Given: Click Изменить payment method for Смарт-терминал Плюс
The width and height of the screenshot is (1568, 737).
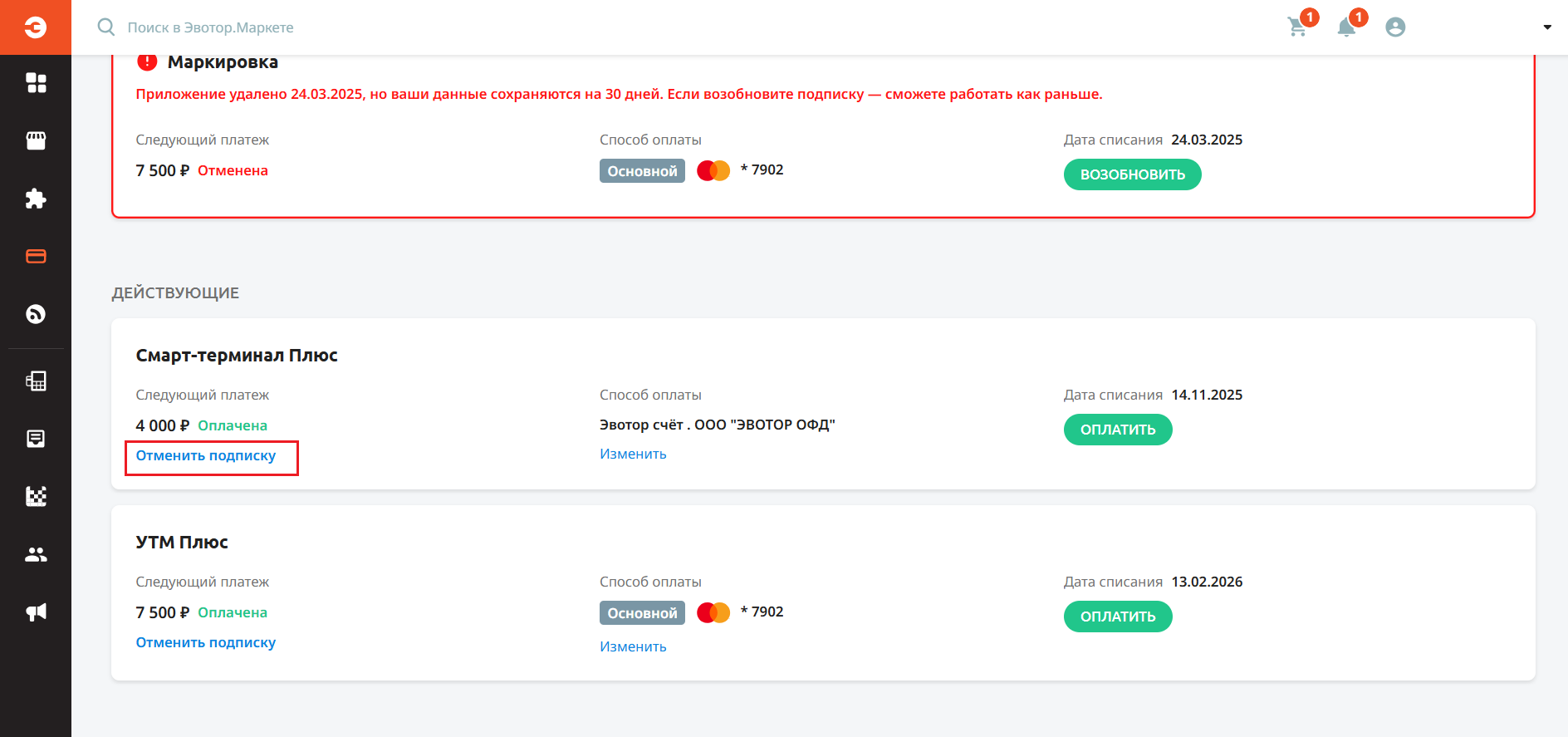Looking at the screenshot, I should [x=633, y=454].
